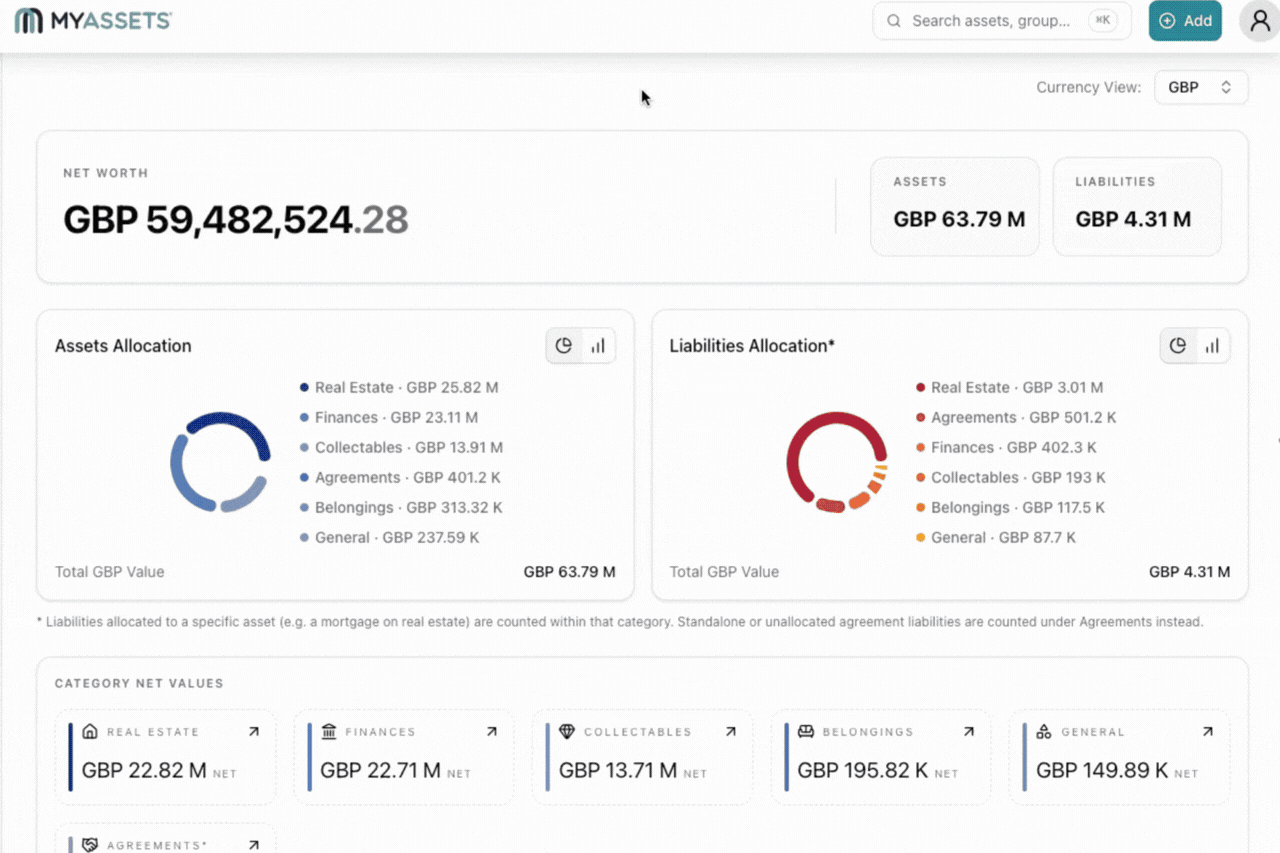Select Real Estate GBP 25.82 M legend entry

pos(399,388)
